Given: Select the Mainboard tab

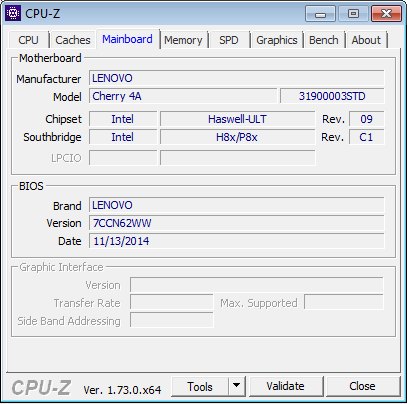Looking at the screenshot, I should [127, 39].
